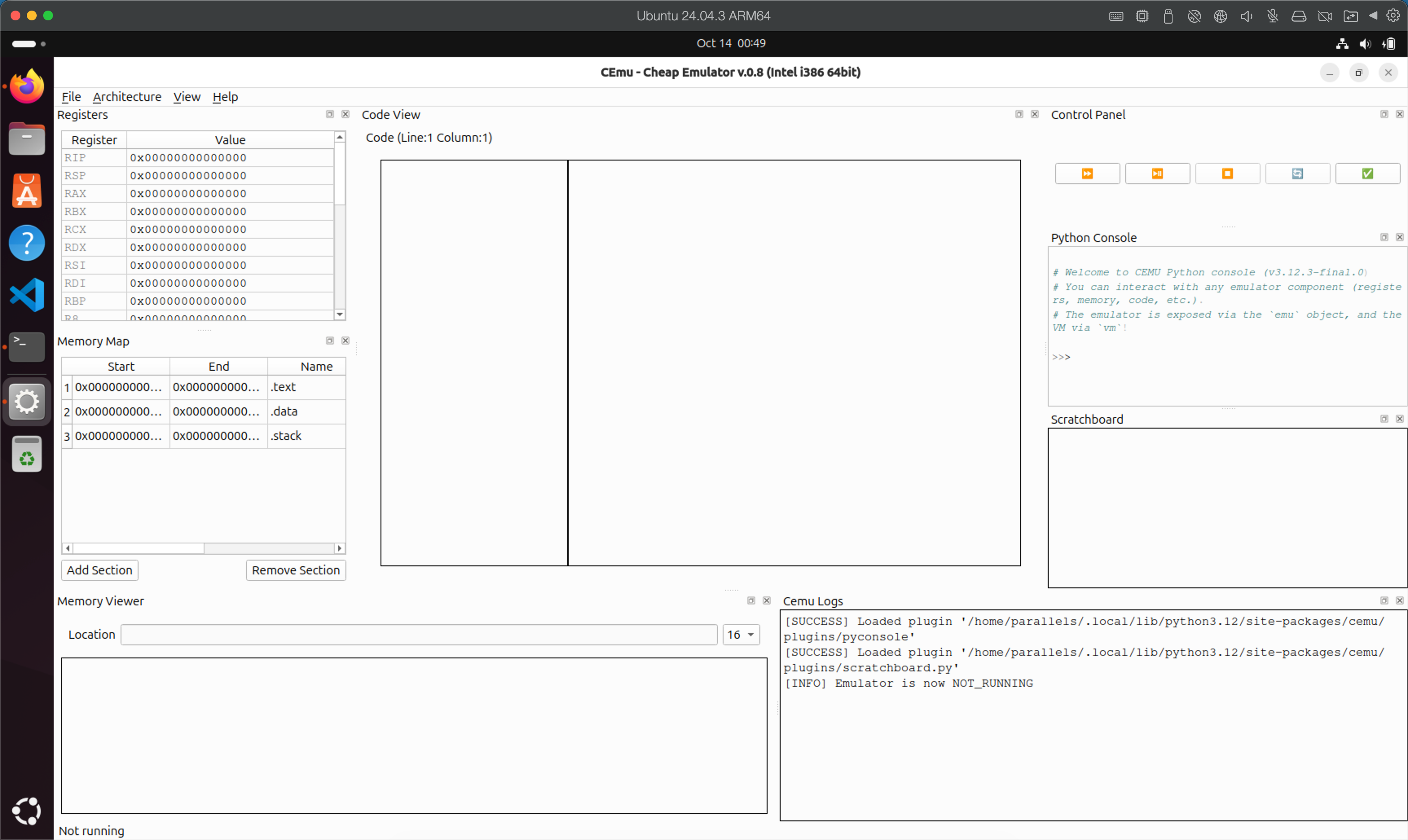Viewport: 1408px width, 840px height.
Task: Run all code with fast-forward button
Action: click(1087, 174)
